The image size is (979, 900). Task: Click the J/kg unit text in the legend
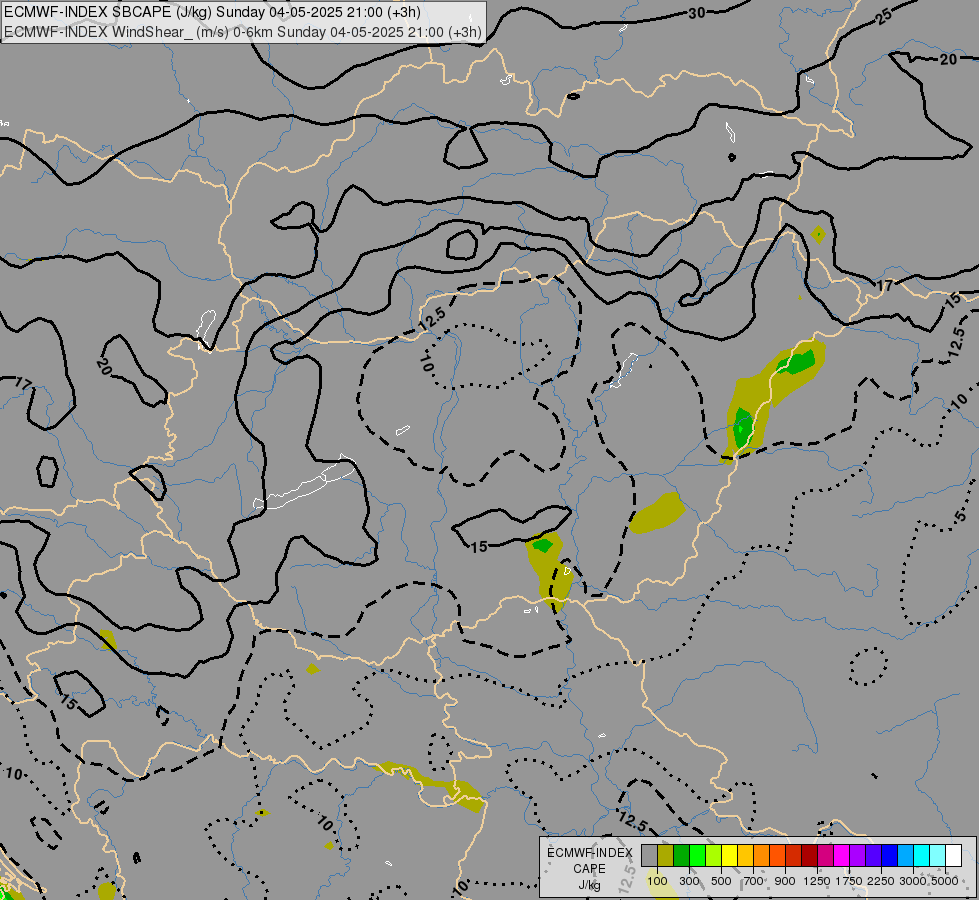pos(589,885)
